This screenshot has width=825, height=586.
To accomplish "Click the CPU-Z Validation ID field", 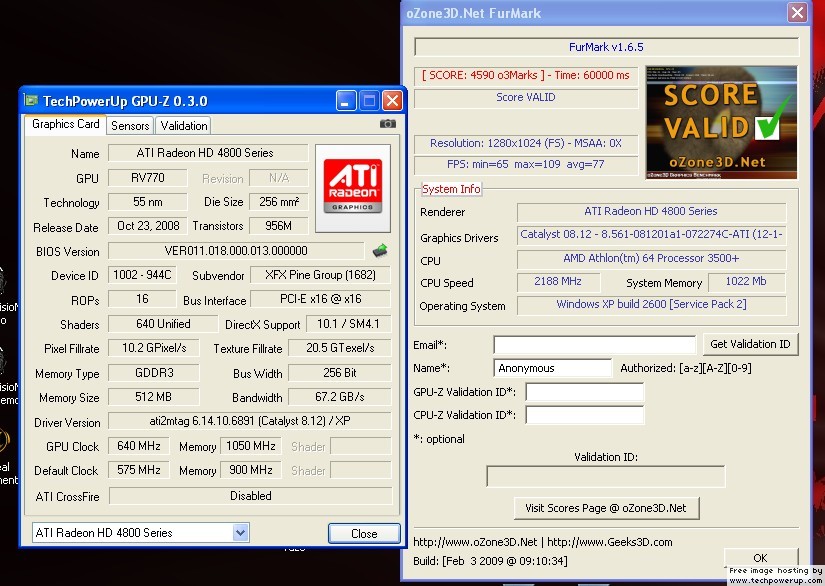I will [585, 415].
